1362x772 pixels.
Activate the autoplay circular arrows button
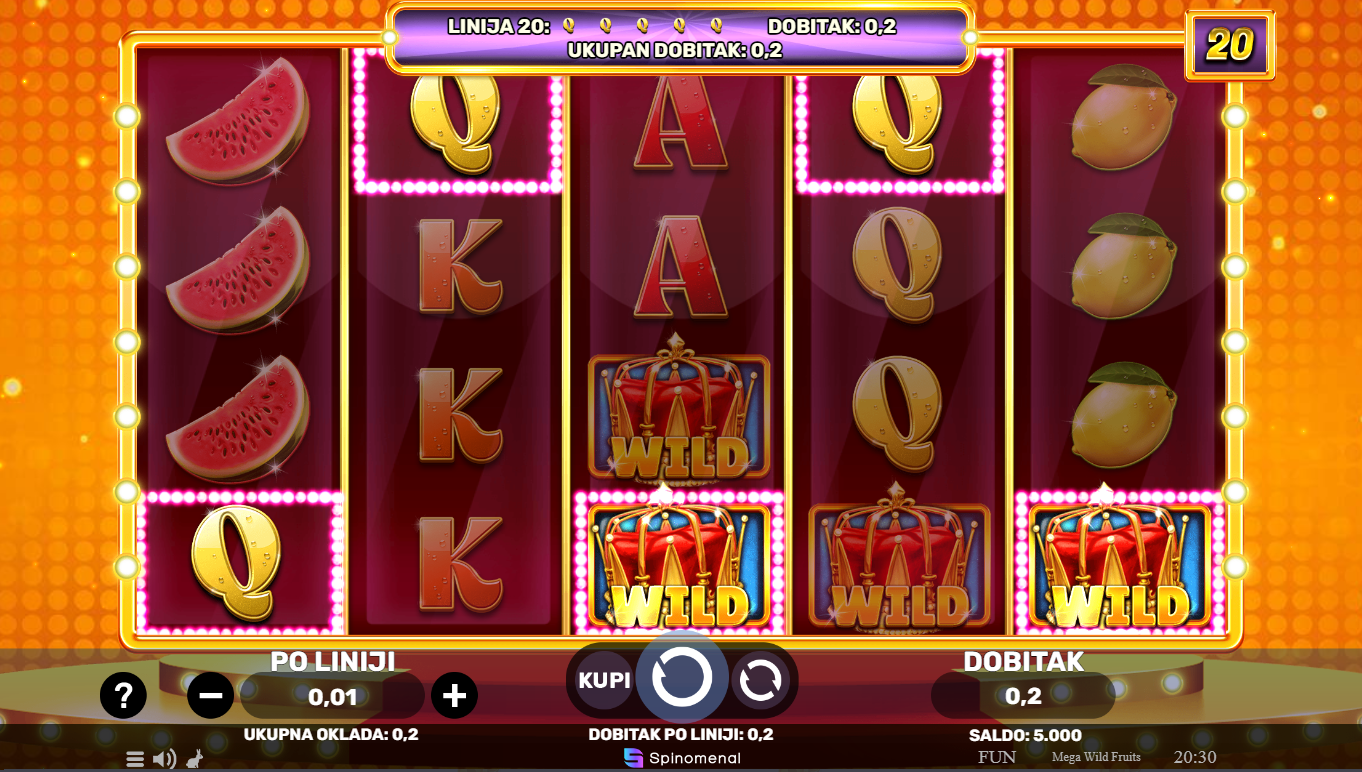coord(760,681)
